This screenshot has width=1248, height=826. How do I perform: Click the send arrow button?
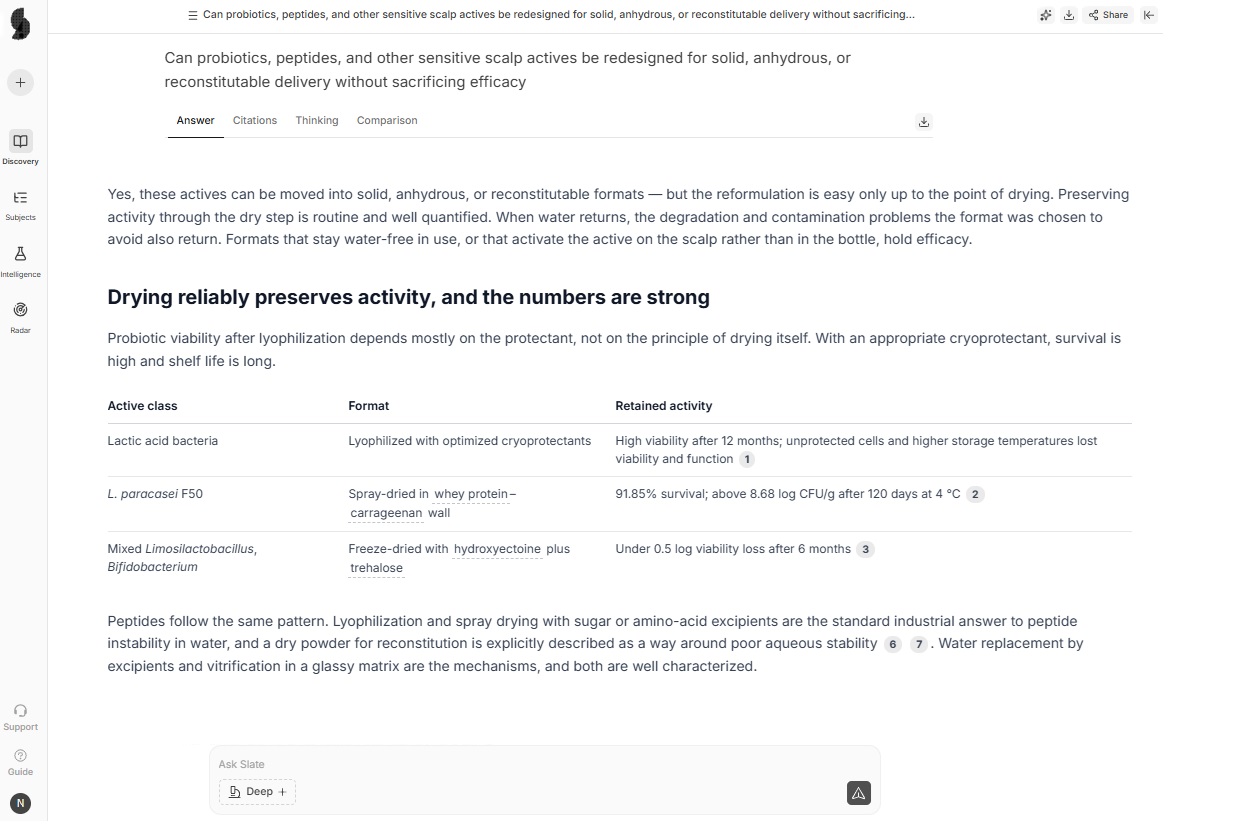(858, 793)
